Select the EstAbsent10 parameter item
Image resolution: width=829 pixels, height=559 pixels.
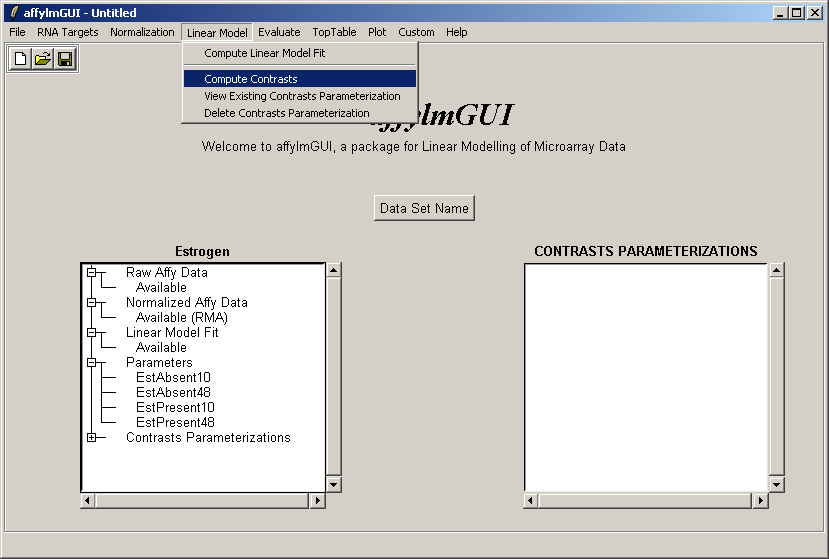tap(173, 377)
